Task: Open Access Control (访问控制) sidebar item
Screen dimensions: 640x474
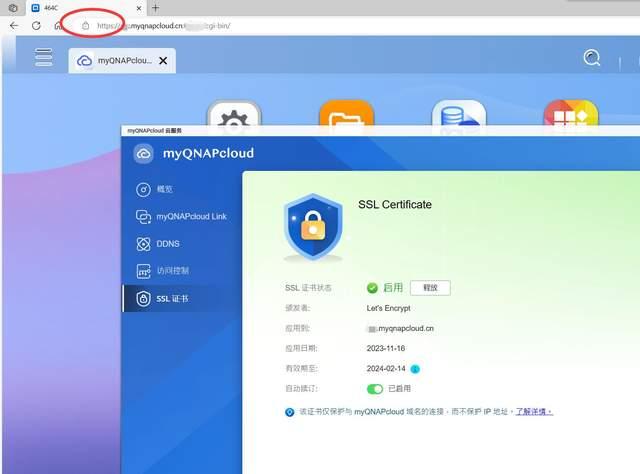Action: tap(162, 271)
